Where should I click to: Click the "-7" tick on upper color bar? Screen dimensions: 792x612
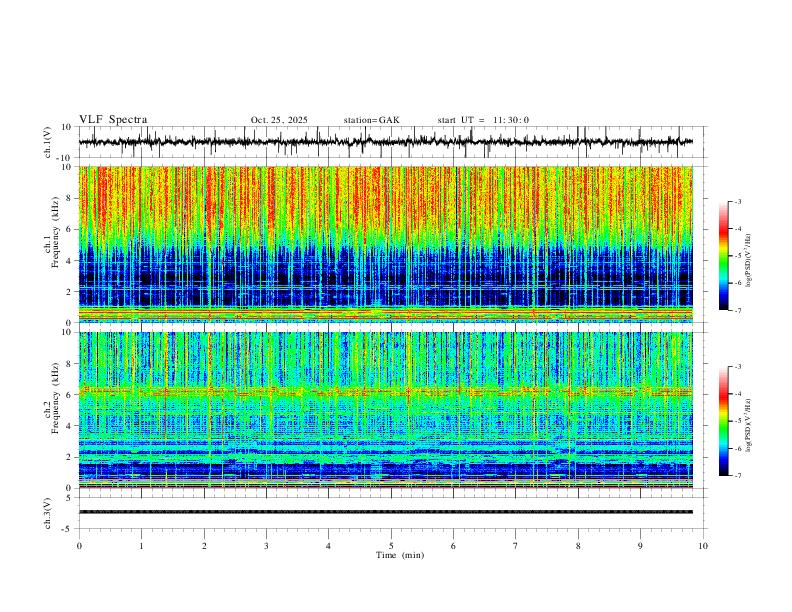point(737,310)
